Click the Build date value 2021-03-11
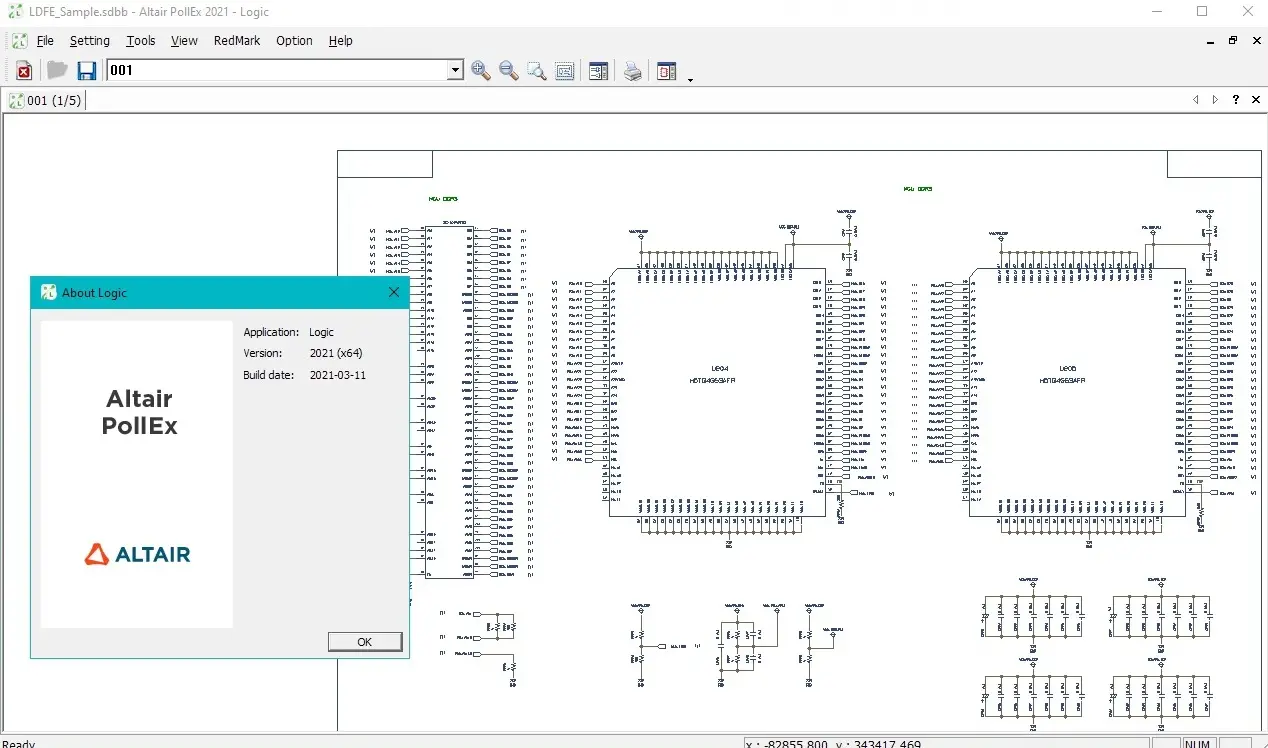This screenshot has height=748, width=1268. pyautogui.click(x=338, y=375)
